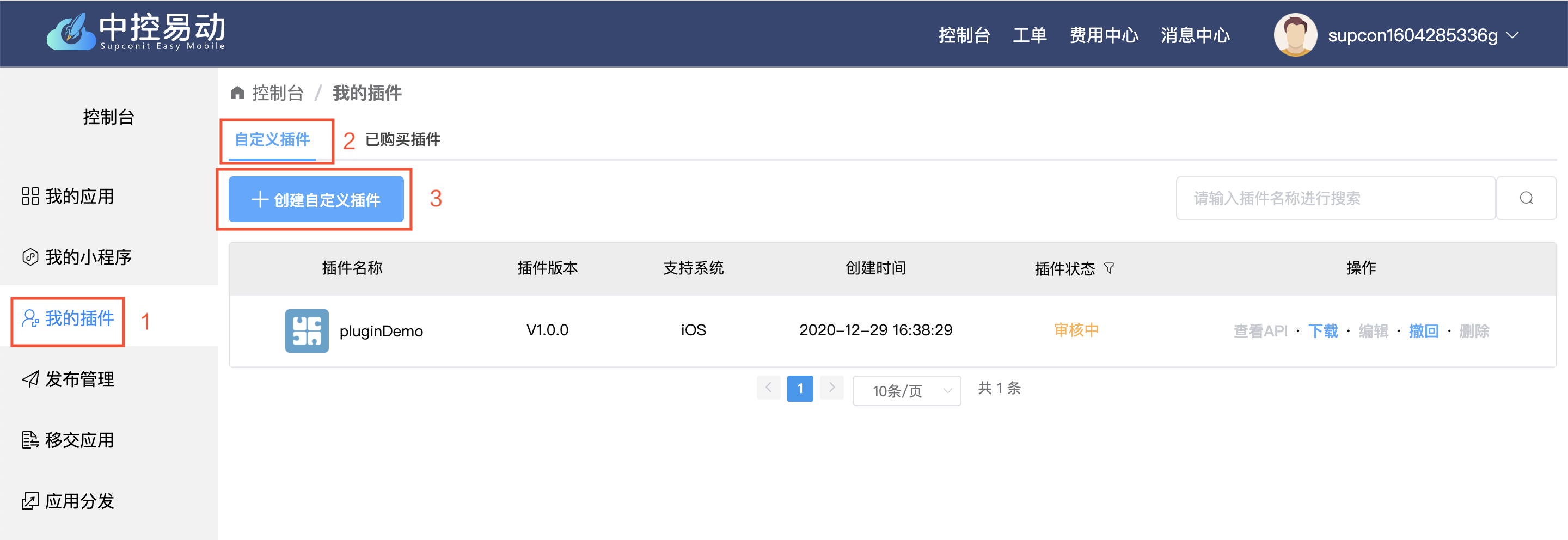Open 工单 in the top navigation

coord(1030,35)
